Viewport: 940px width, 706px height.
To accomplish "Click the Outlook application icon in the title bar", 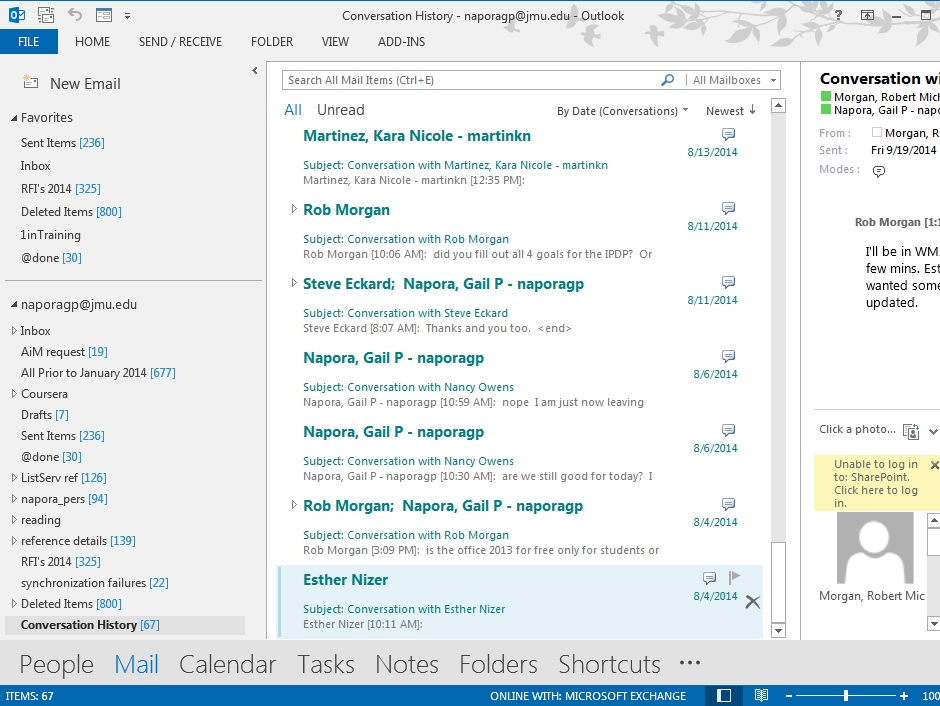I will pyautogui.click(x=16, y=15).
